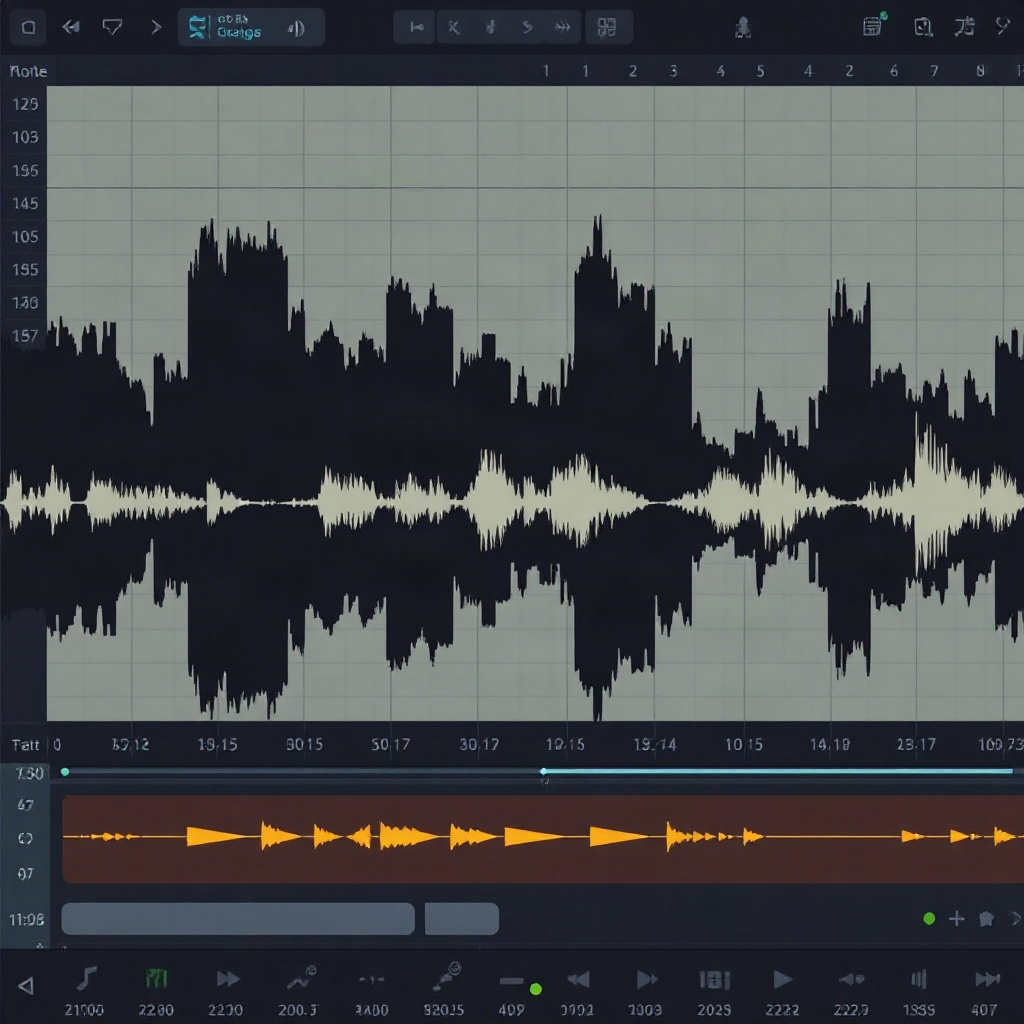Select the music note tool labeled 21000
The width and height of the screenshot is (1024, 1024).
coord(86,979)
